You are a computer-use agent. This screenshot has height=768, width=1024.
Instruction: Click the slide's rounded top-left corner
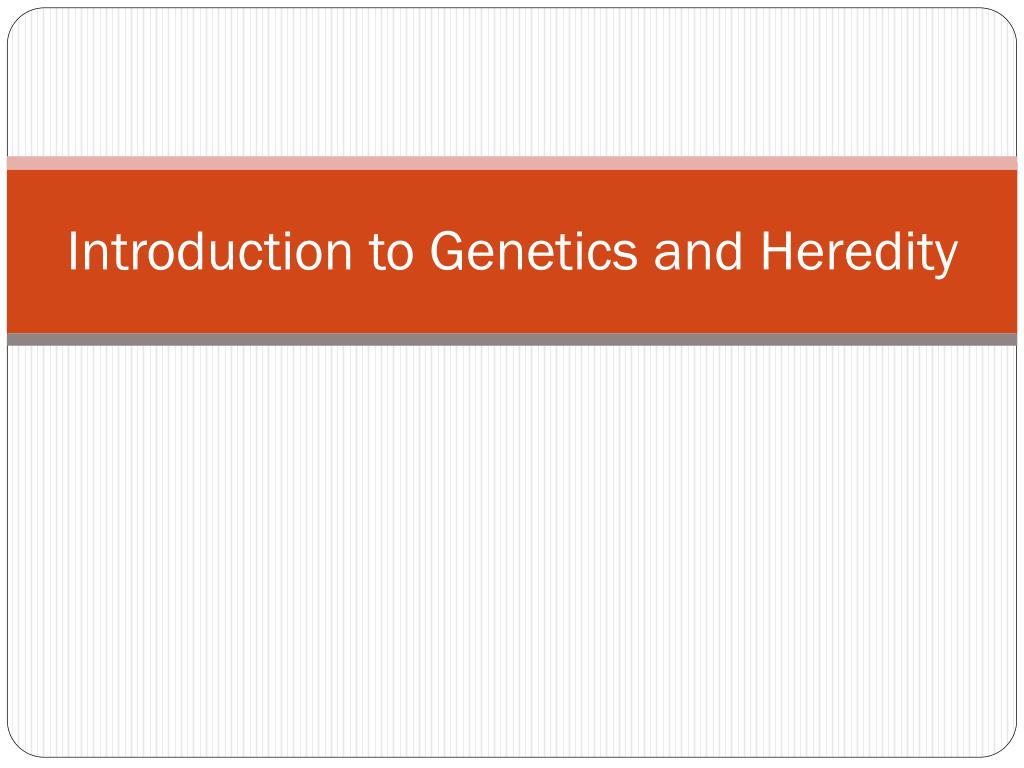[x=20, y=20]
